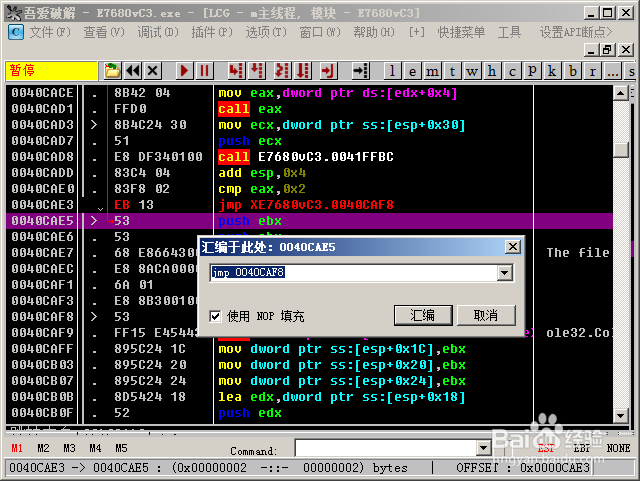Select the M4 memory tab
Screen dimensions: 640x481
[95, 448]
